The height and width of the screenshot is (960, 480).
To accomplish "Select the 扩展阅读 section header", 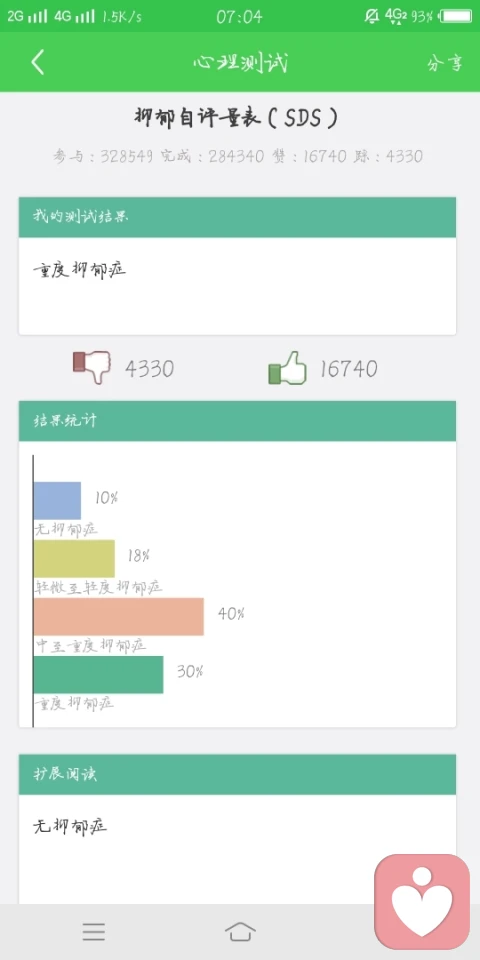I will click(x=238, y=774).
